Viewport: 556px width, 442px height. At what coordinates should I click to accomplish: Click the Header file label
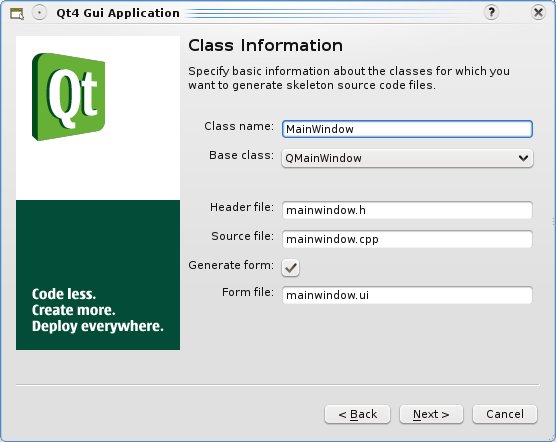pos(242,207)
